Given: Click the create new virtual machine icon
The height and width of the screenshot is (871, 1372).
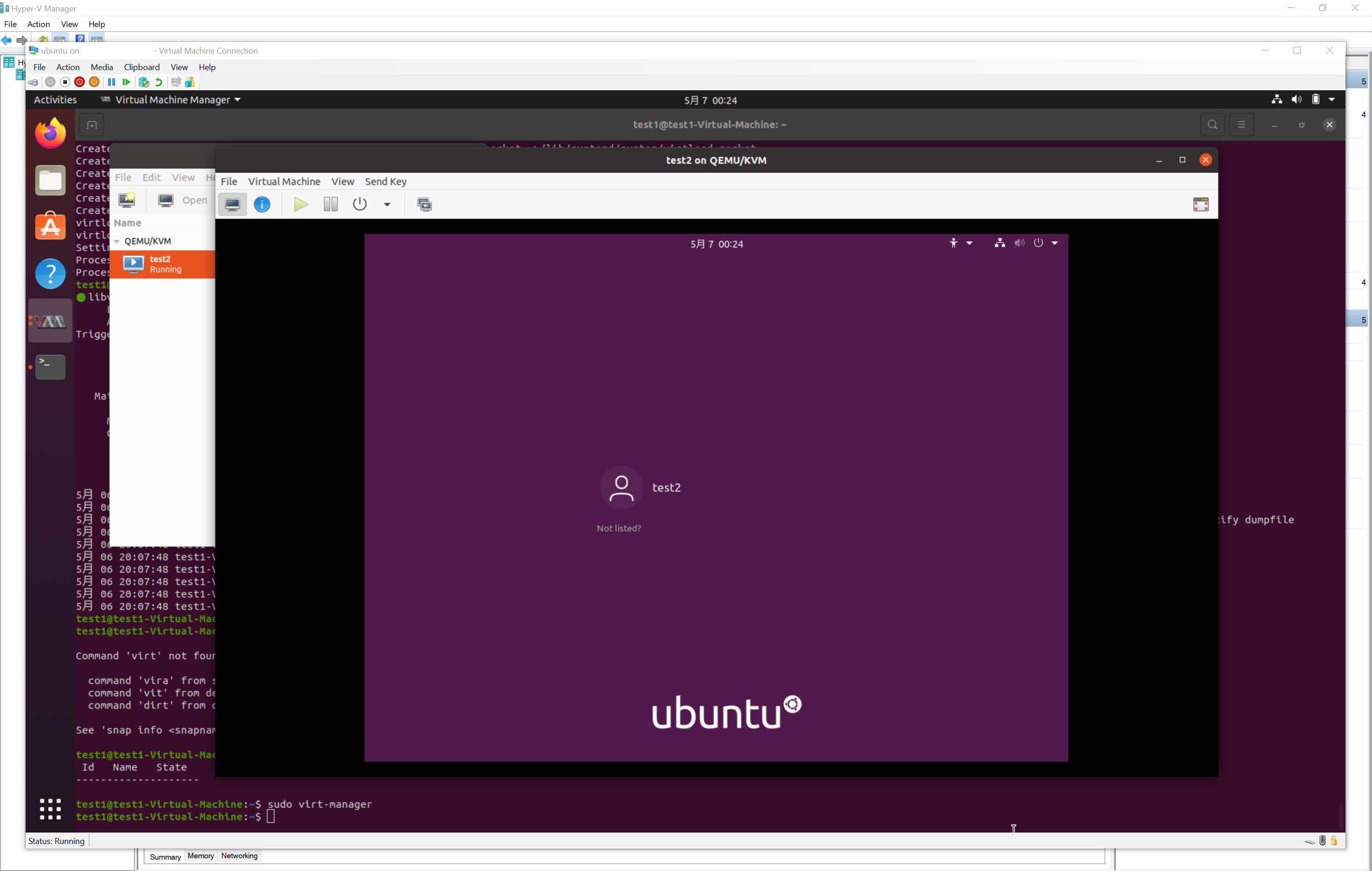Looking at the screenshot, I should (127, 200).
